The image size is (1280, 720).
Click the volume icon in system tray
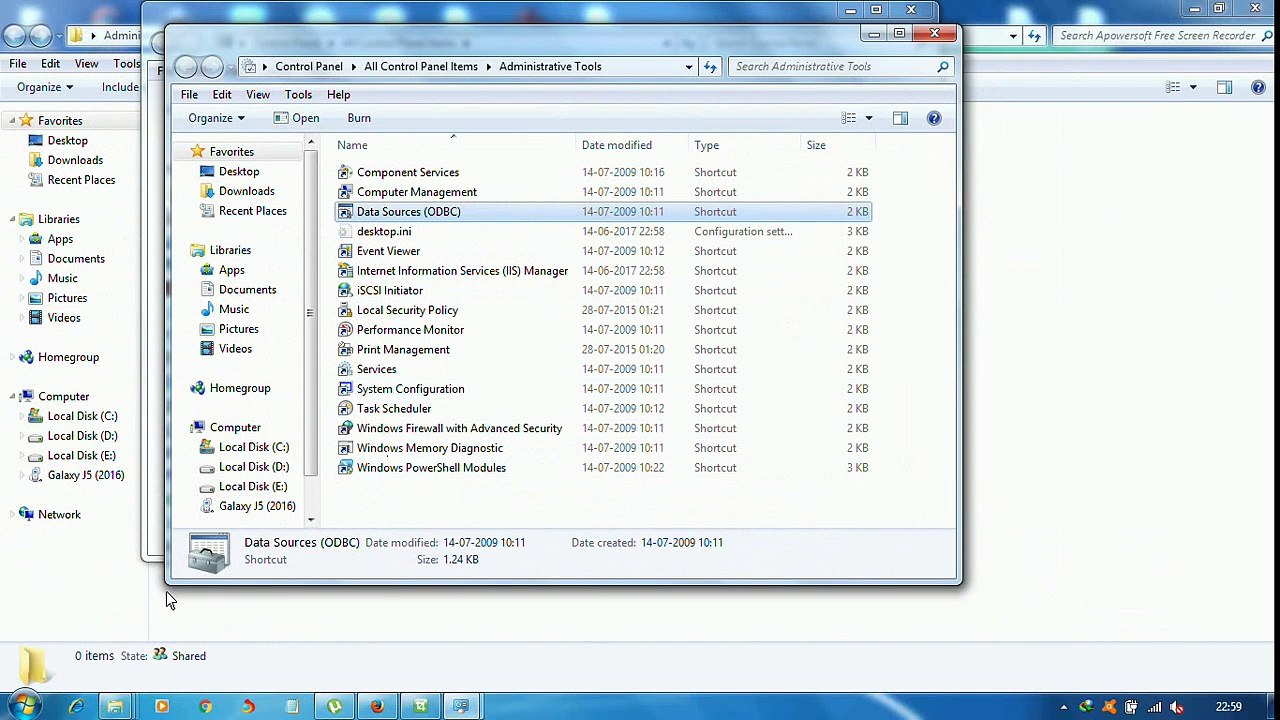click(1177, 707)
